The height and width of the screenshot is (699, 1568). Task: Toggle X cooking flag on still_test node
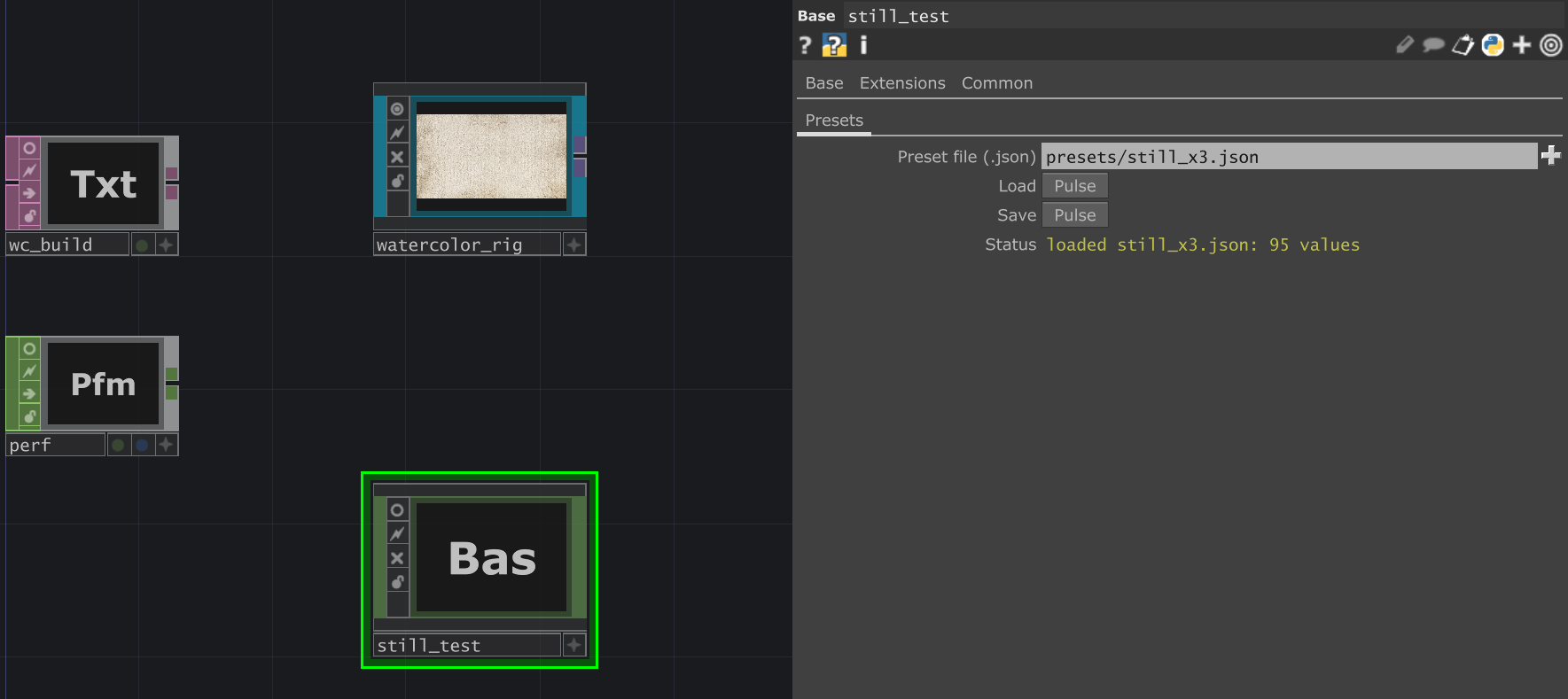[397, 558]
